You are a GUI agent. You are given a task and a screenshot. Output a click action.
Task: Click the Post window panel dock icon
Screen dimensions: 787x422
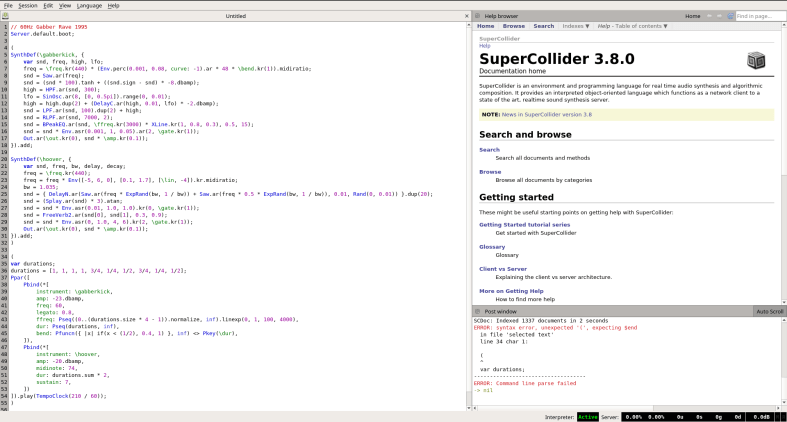476,311
